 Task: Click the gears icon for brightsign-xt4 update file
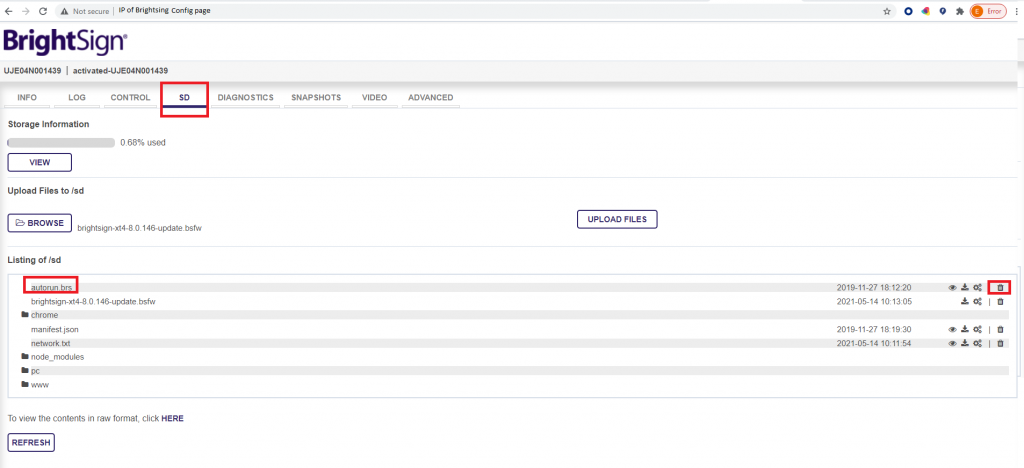[x=977, y=301]
